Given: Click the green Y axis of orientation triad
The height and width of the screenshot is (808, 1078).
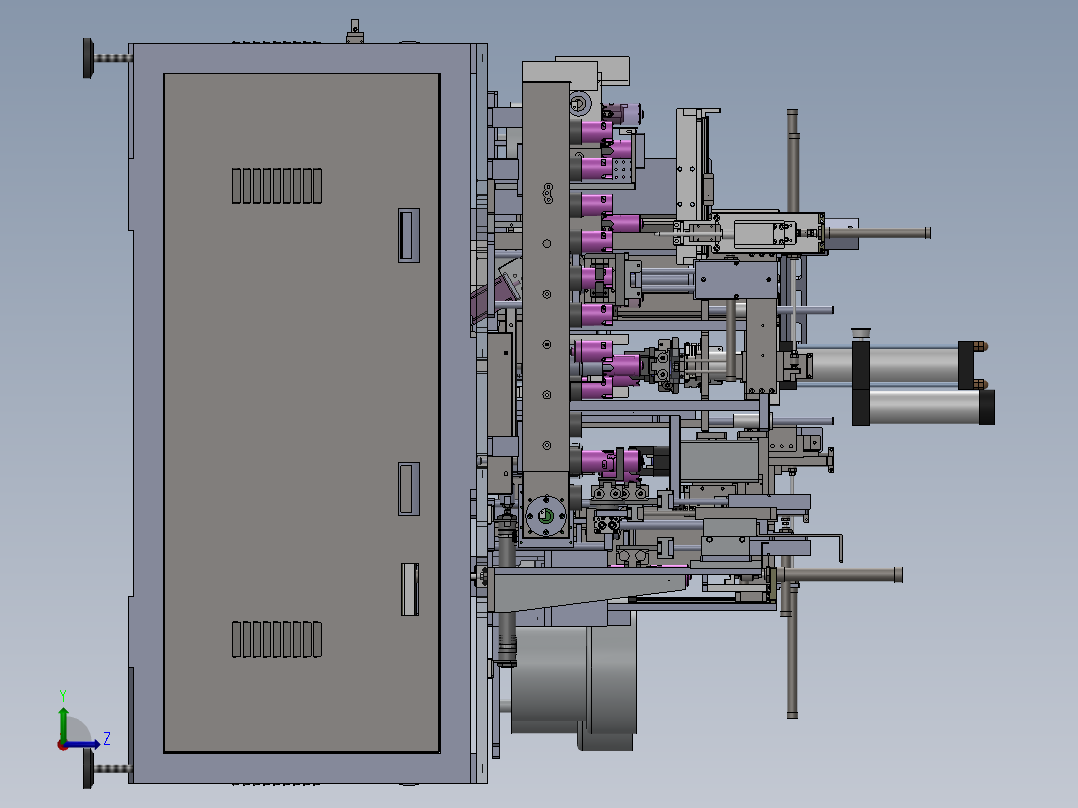Looking at the screenshot, I should pyautogui.click(x=63, y=724).
